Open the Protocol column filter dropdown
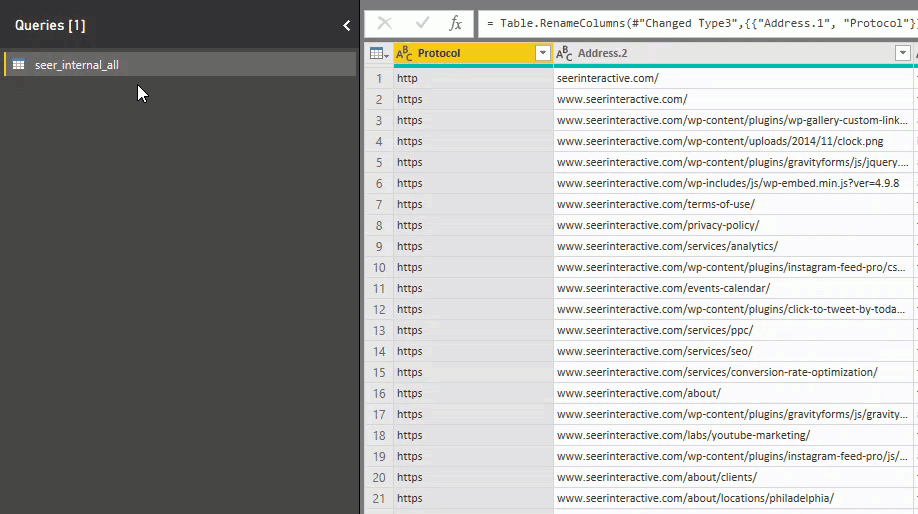This screenshot has width=918, height=514. point(543,53)
